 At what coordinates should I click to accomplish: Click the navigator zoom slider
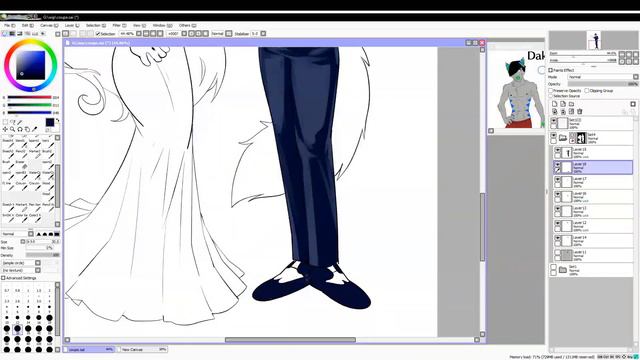click(x=583, y=57)
